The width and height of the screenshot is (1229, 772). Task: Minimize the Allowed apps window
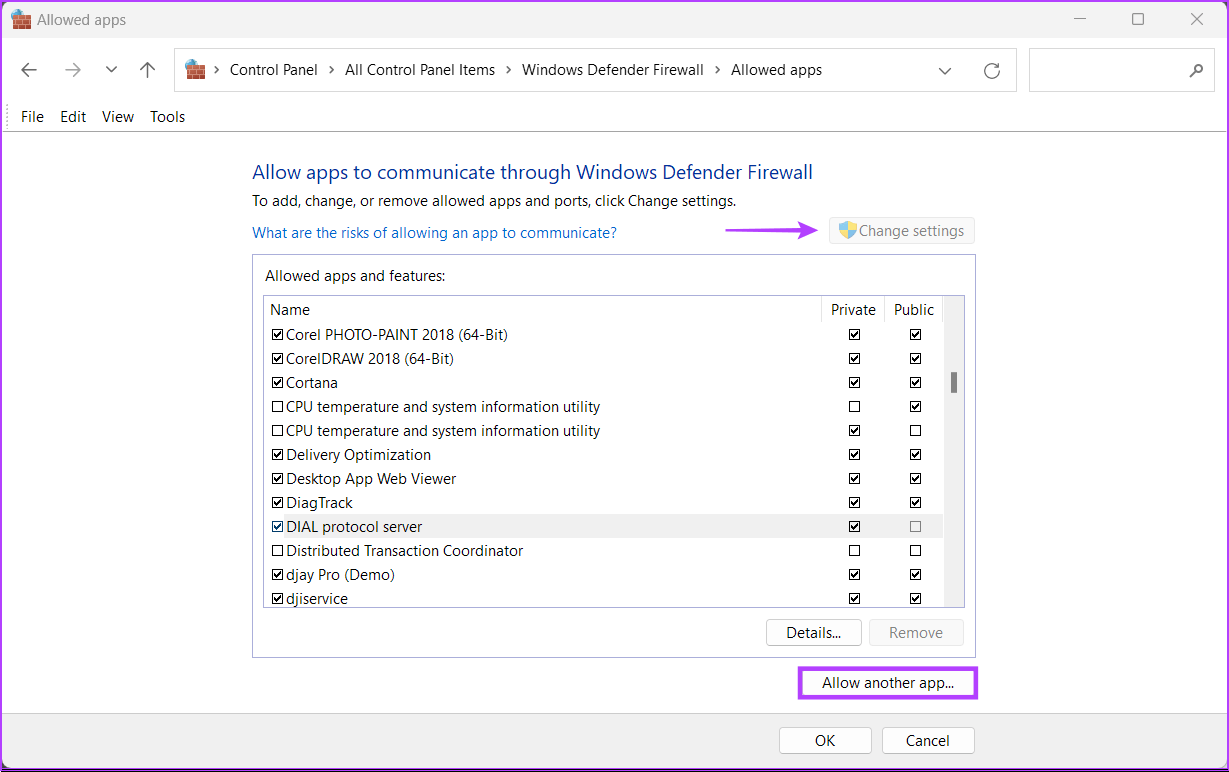pyautogui.click(x=1079, y=19)
